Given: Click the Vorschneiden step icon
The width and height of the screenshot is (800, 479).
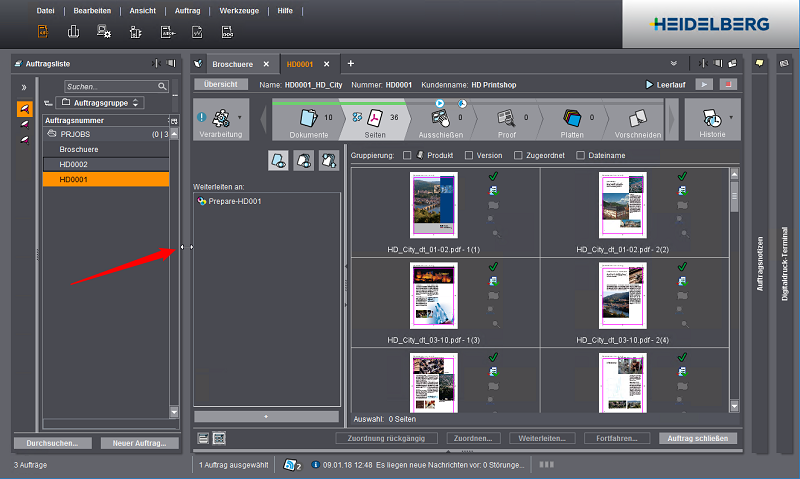Looking at the screenshot, I should coord(638,119).
